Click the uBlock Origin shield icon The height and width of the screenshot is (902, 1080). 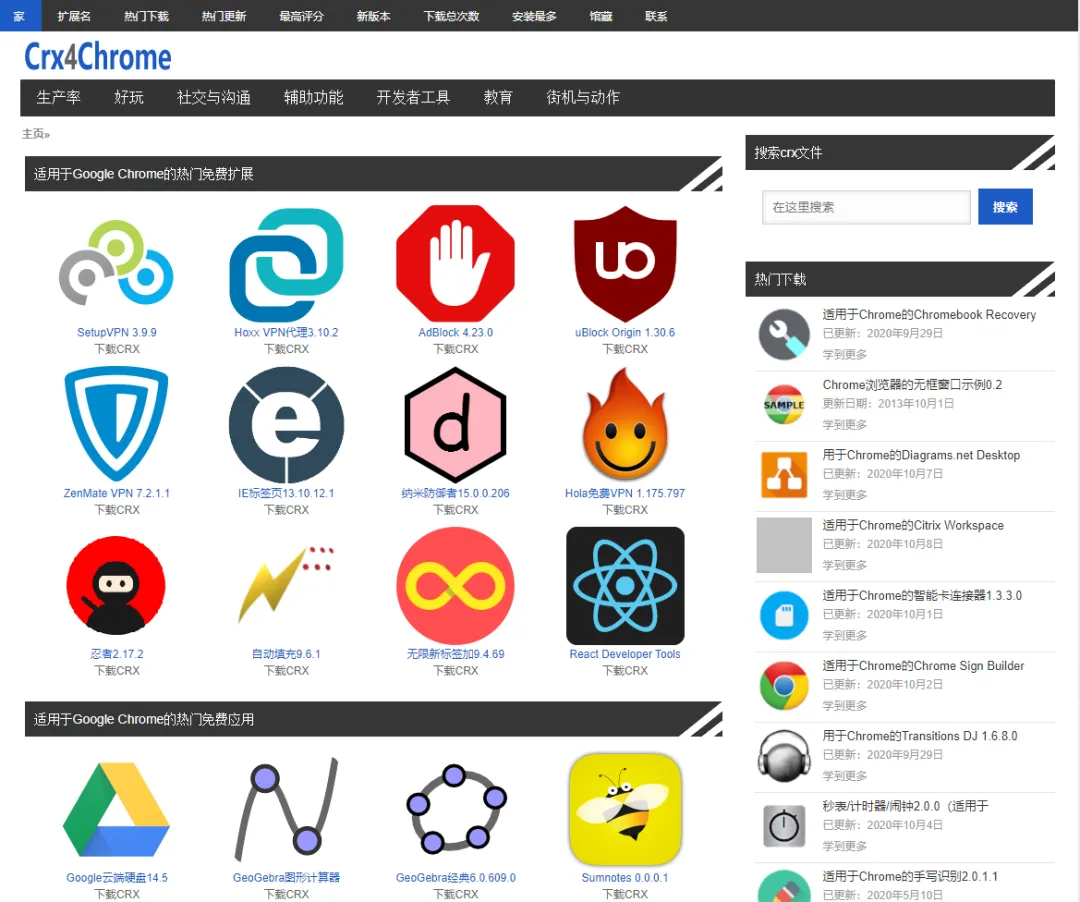[x=625, y=264]
